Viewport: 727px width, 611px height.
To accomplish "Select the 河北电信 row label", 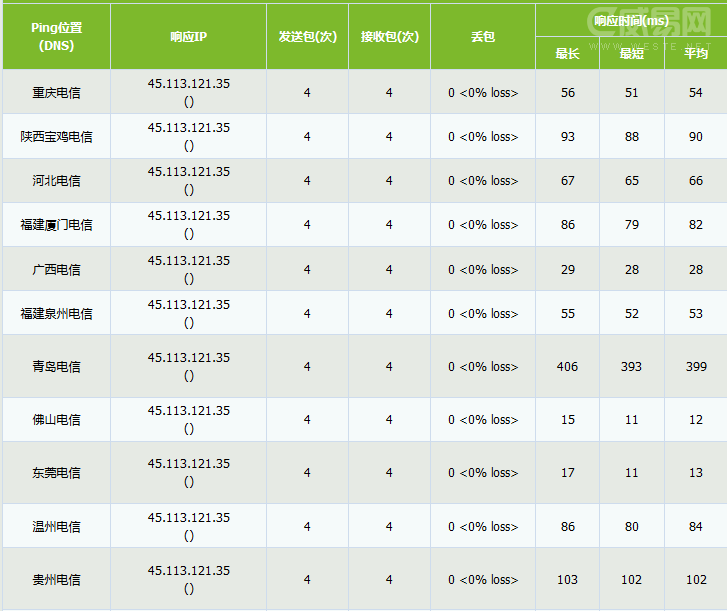I will coord(56,181).
